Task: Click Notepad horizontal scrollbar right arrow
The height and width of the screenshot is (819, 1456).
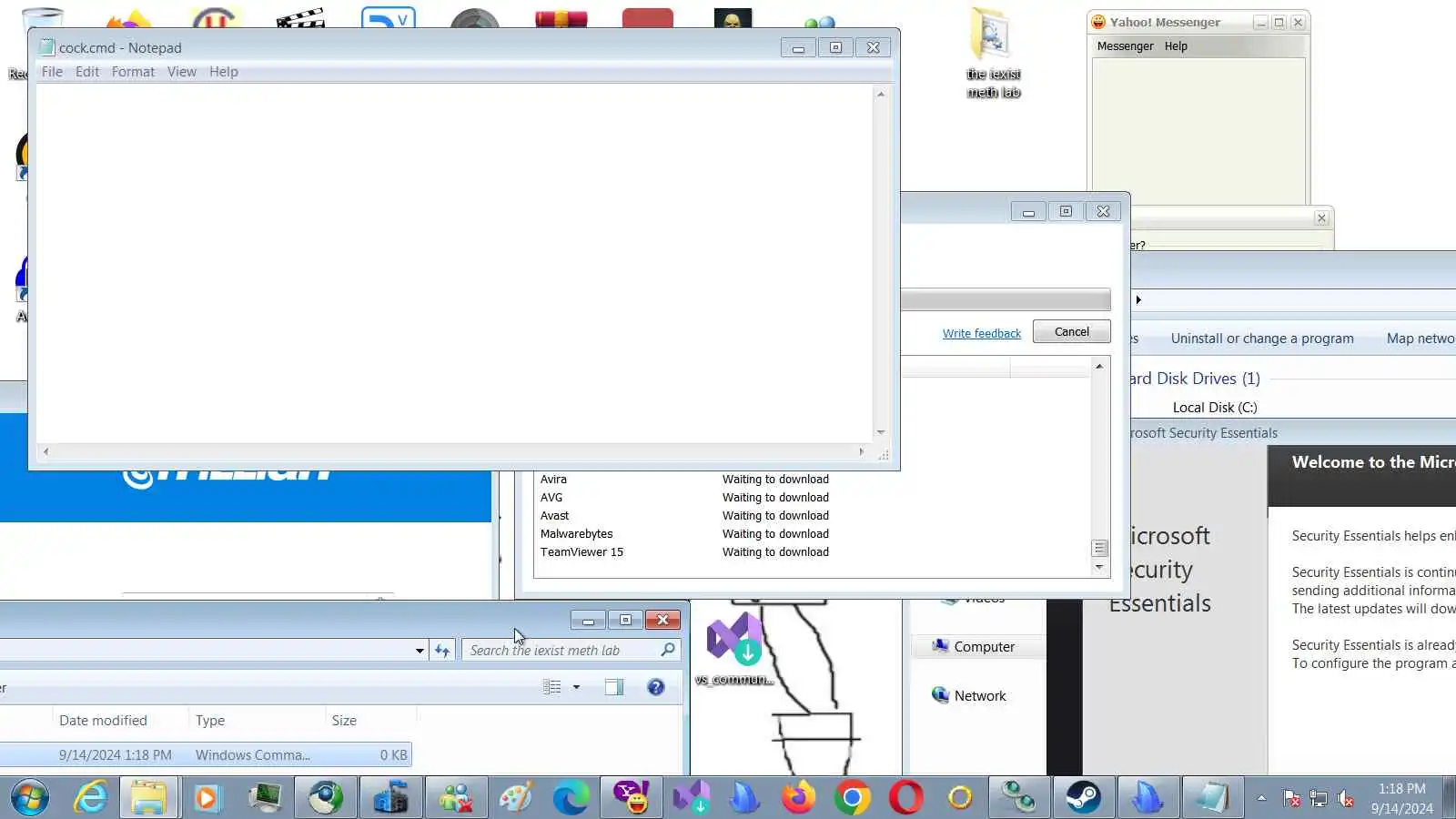Action: (861, 451)
